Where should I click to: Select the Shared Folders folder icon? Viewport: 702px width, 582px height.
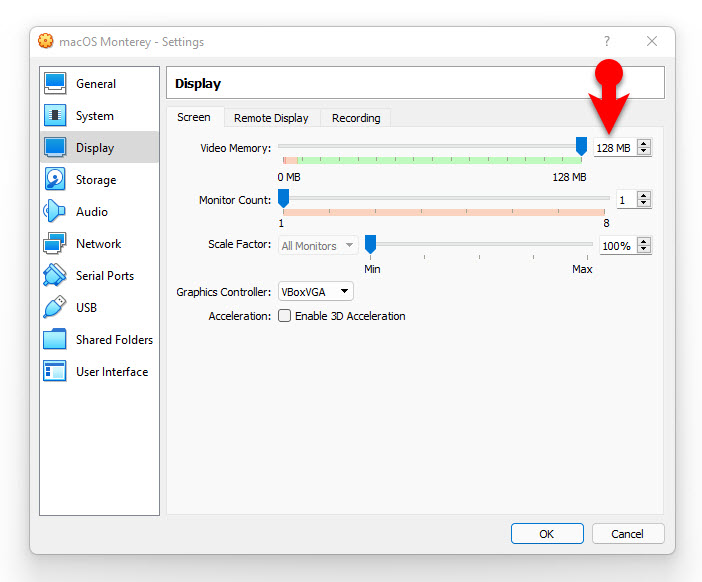point(55,339)
